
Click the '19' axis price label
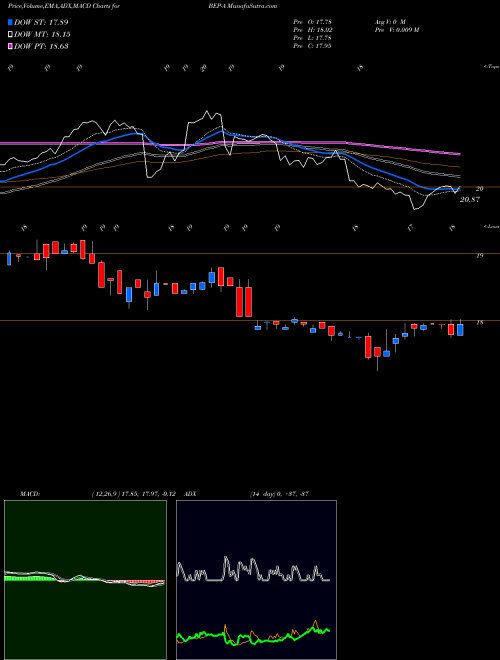click(x=479, y=255)
